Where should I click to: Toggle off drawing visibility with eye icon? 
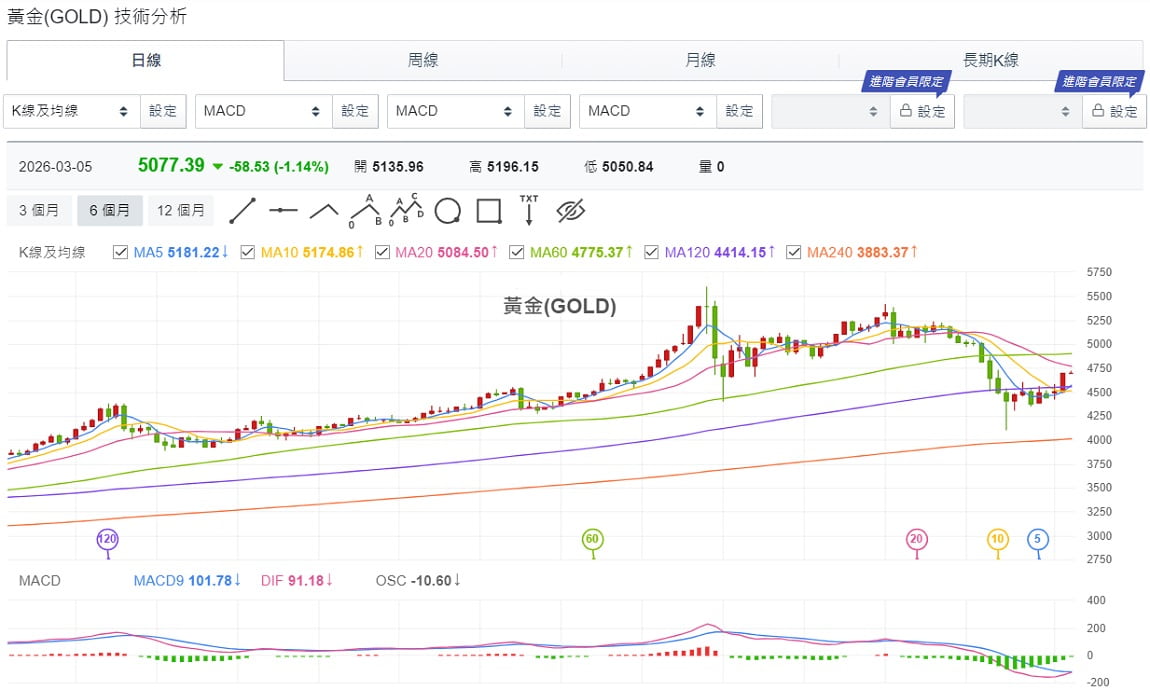click(570, 211)
